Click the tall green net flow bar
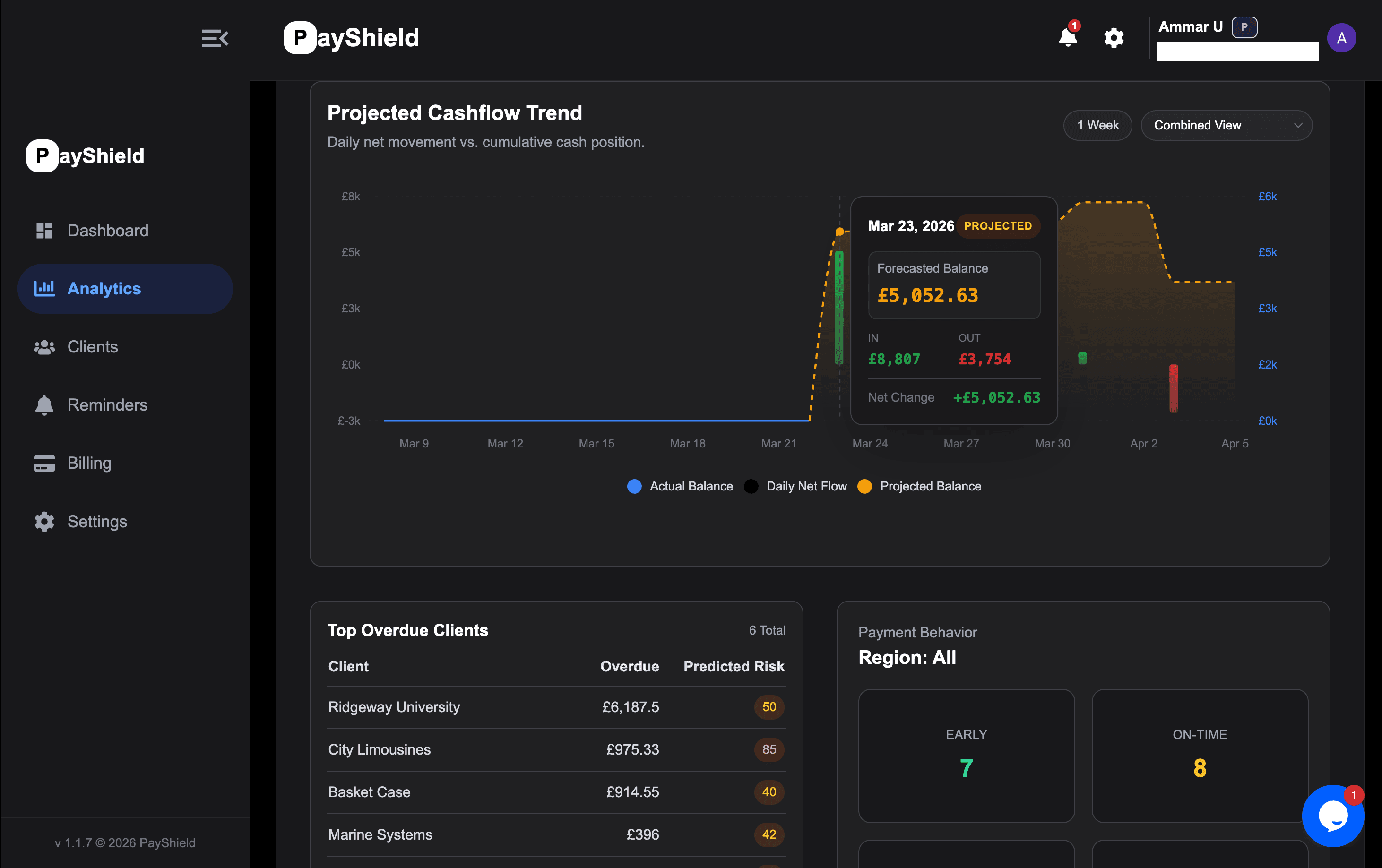The height and width of the screenshot is (868, 1382). [839, 308]
